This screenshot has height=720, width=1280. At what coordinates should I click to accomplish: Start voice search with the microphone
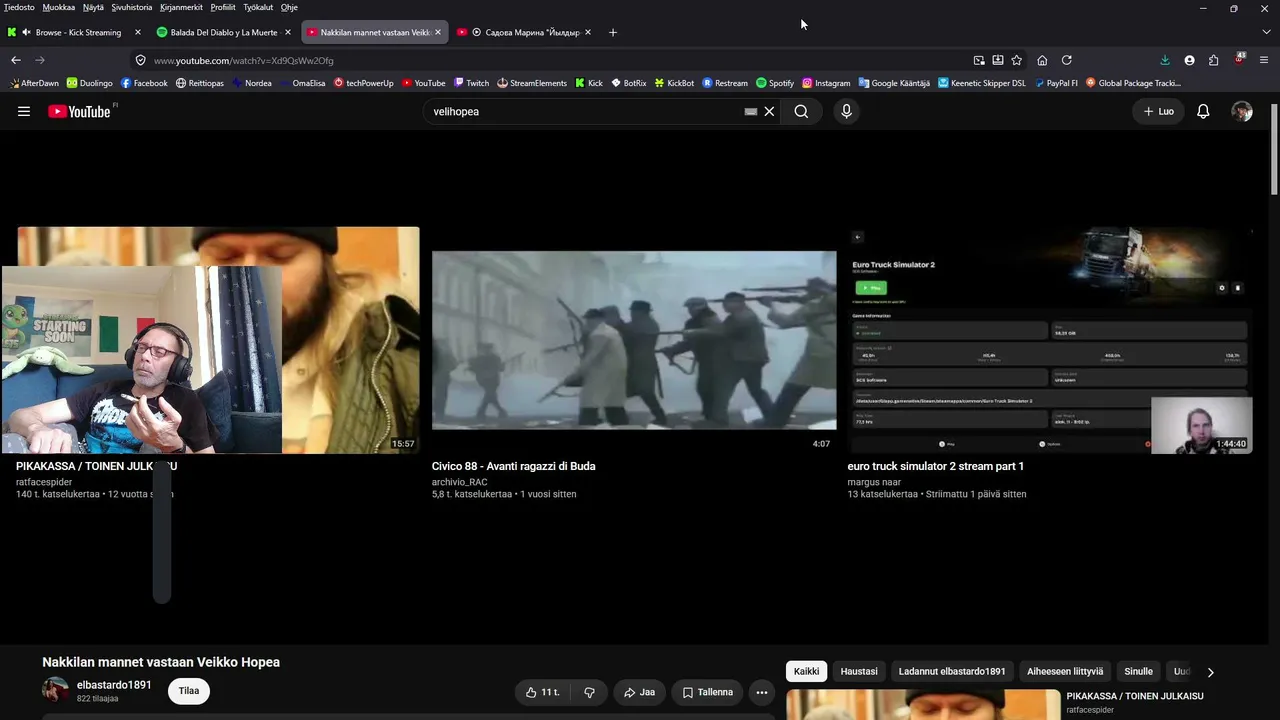(x=846, y=112)
